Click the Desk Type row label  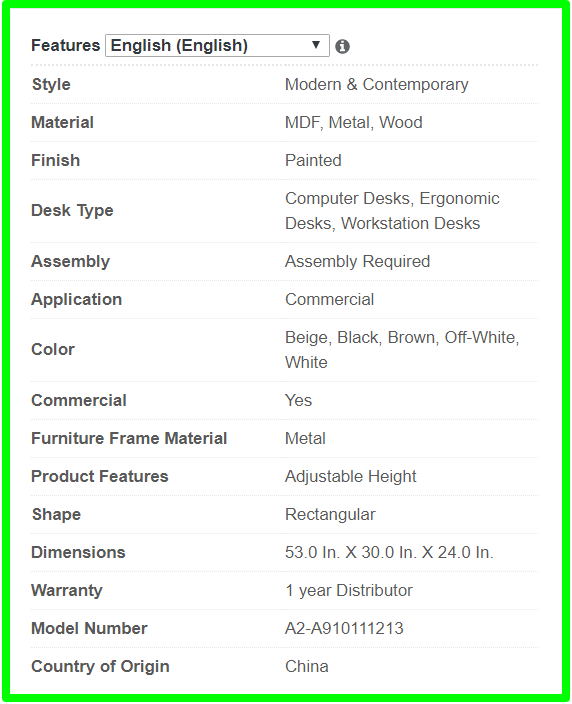pos(72,210)
